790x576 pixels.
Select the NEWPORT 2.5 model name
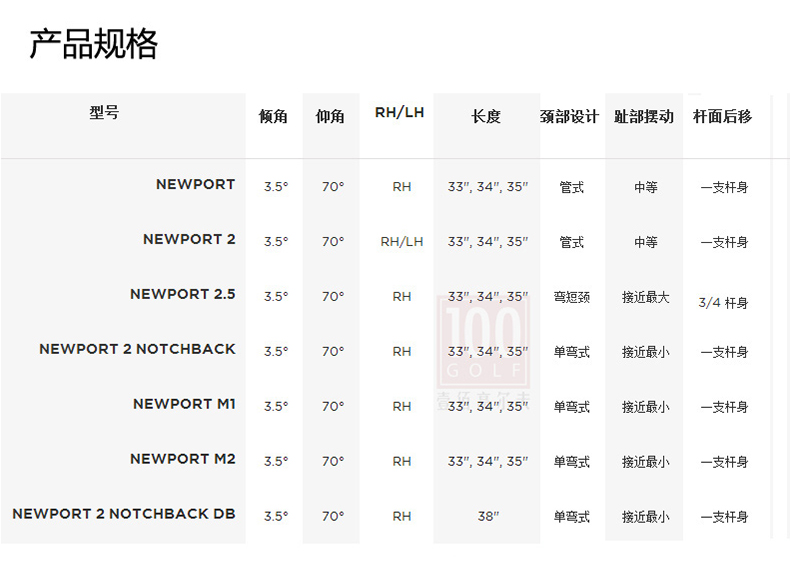pos(183,294)
